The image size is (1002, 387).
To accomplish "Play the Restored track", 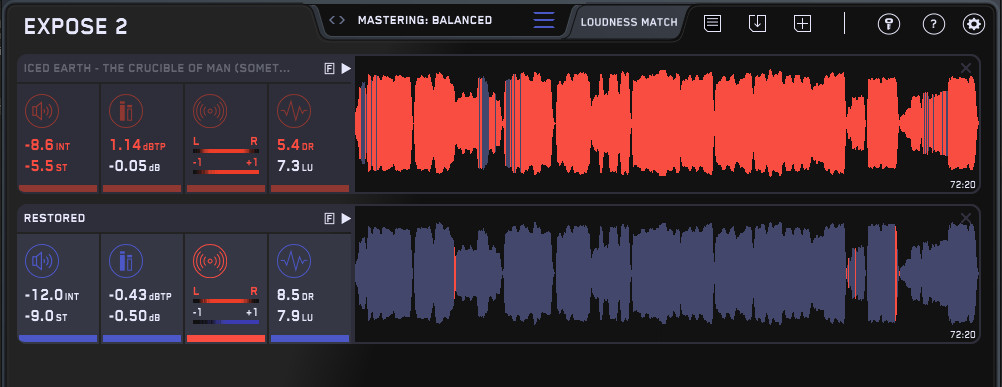I will click(x=346, y=218).
